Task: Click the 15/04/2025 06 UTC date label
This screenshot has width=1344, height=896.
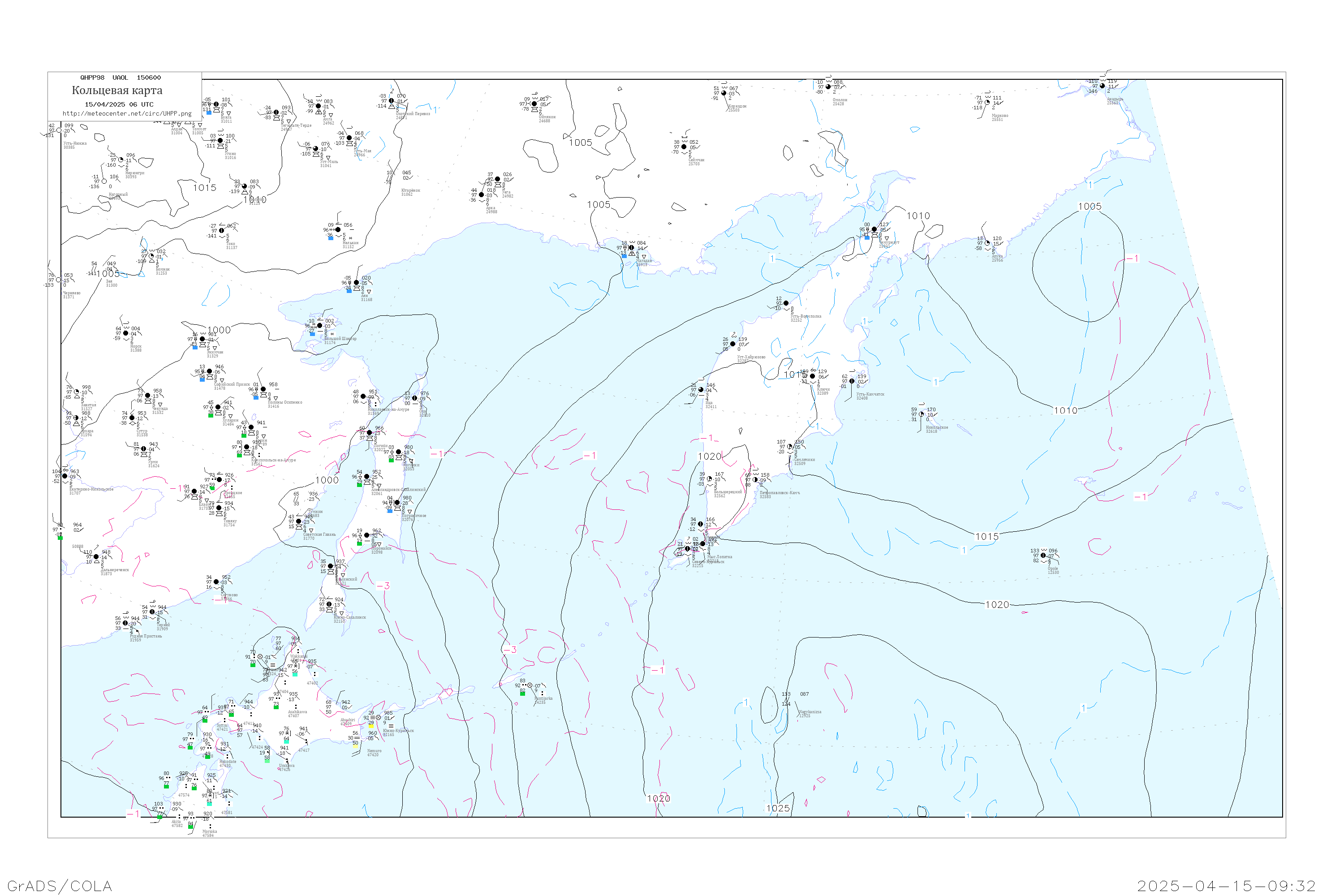Action: 119,104
